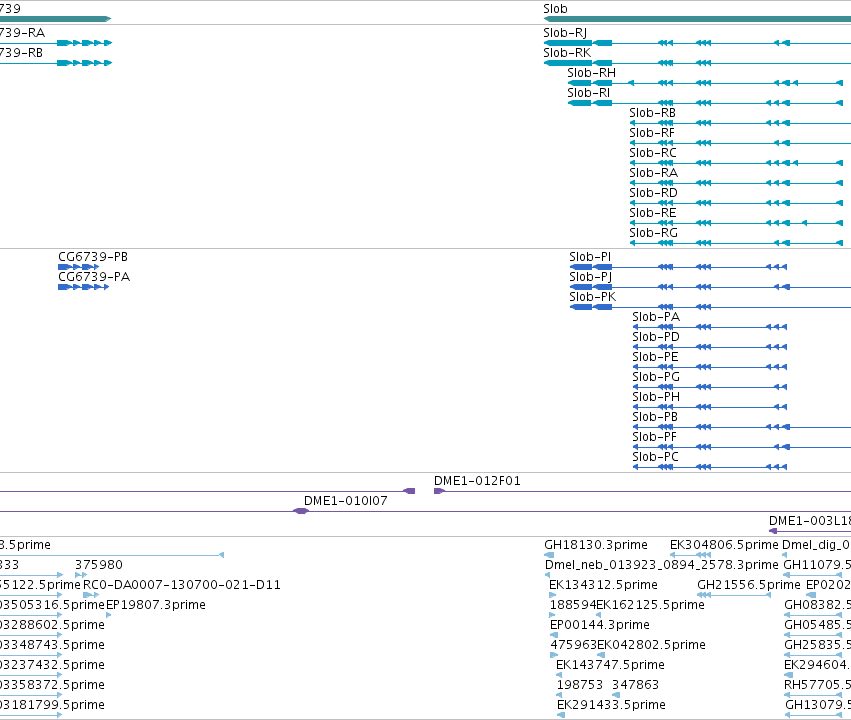The height and width of the screenshot is (720, 851).
Task: Select the 375980 EST label
Action: (x=99, y=565)
